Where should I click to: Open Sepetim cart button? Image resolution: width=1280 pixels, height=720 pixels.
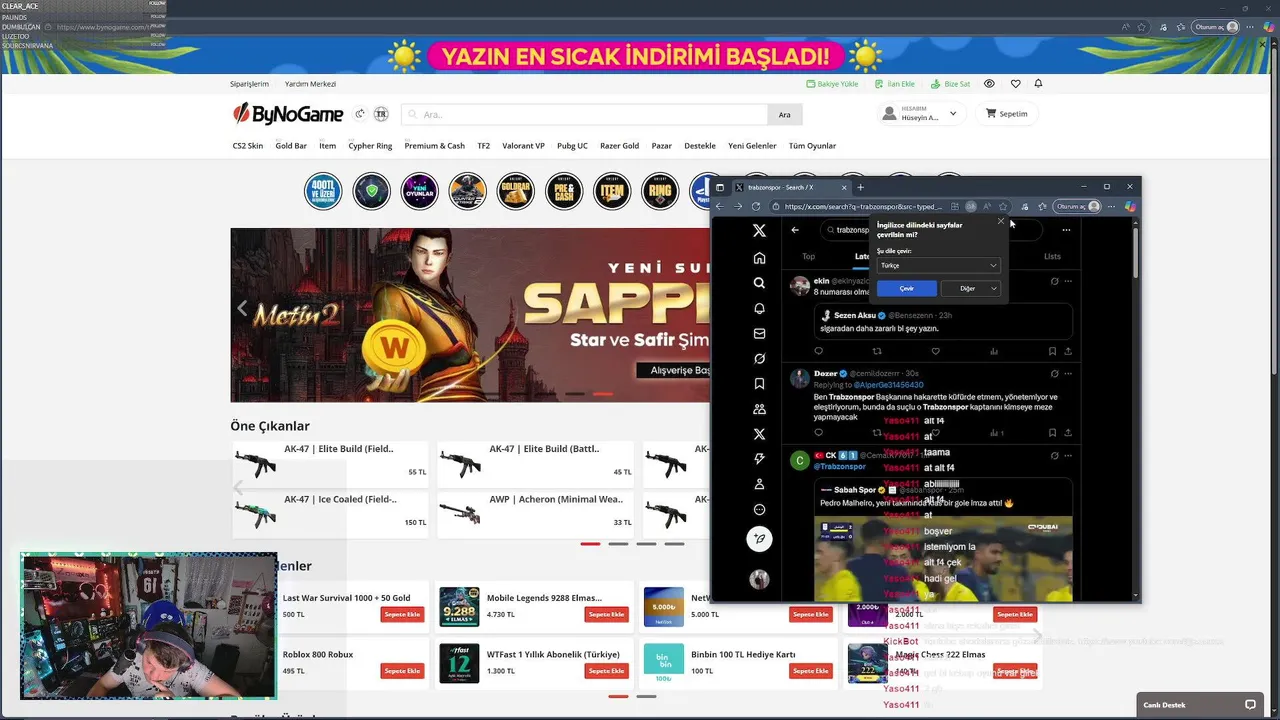click(1007, 114)
